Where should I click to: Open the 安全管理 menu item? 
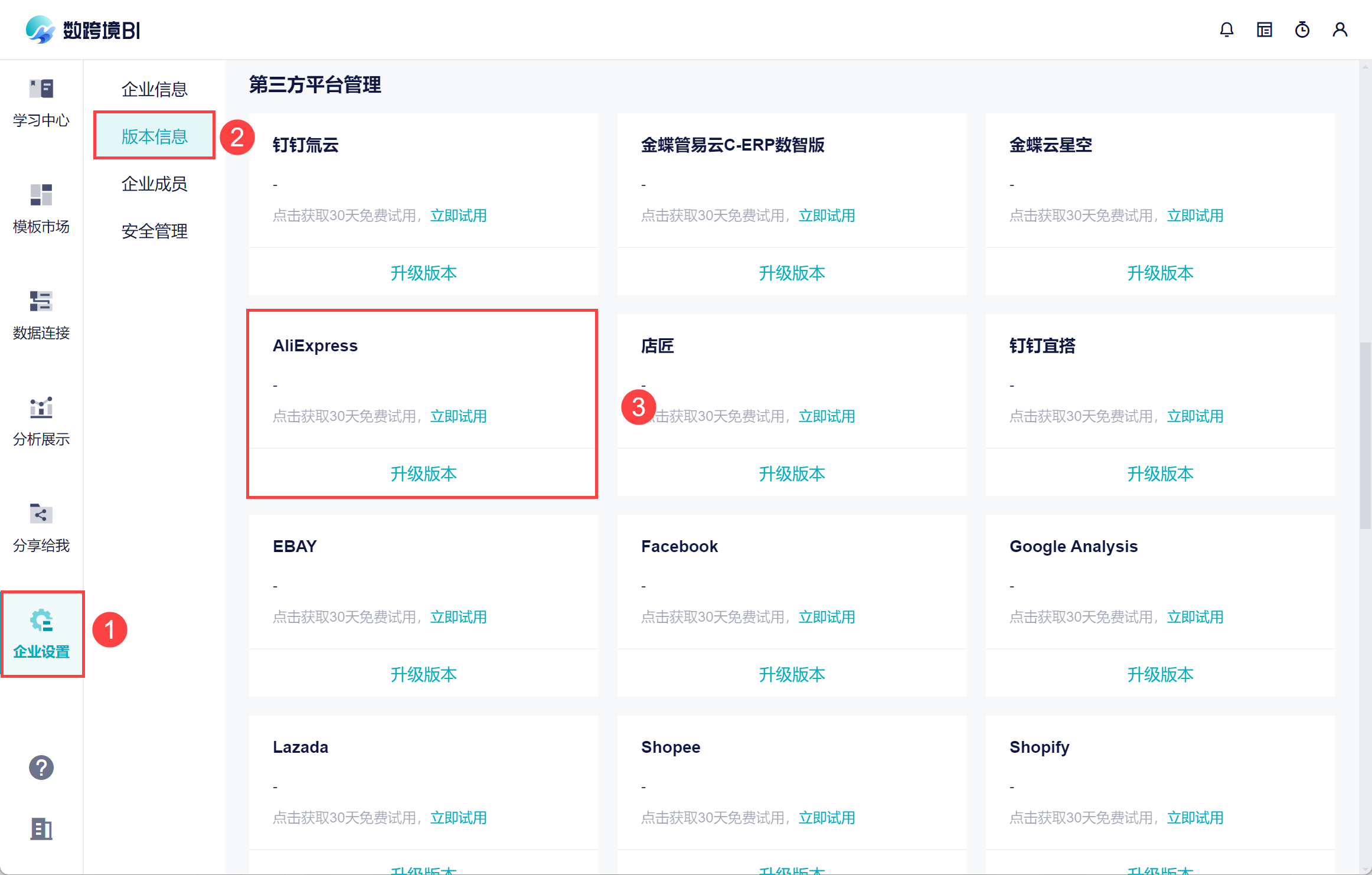coord(154,231)
